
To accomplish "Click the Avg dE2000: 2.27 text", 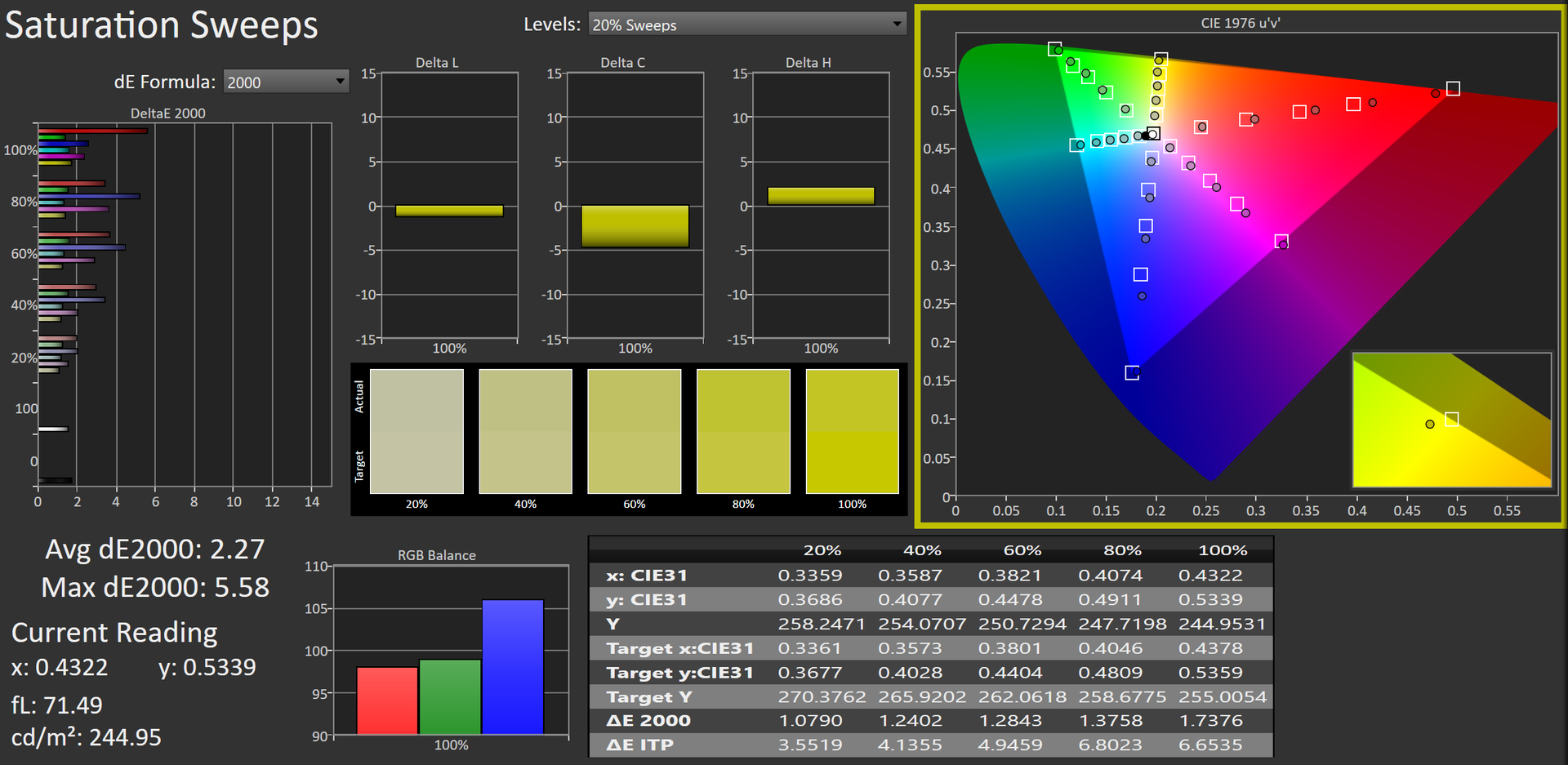I will point(155,549).
